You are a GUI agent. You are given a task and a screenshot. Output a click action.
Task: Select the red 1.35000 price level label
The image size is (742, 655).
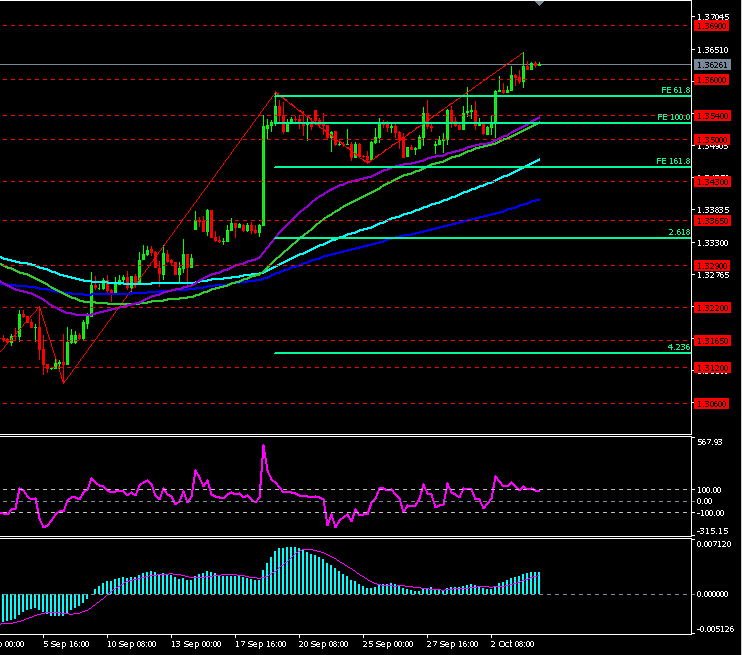point(712,140)
